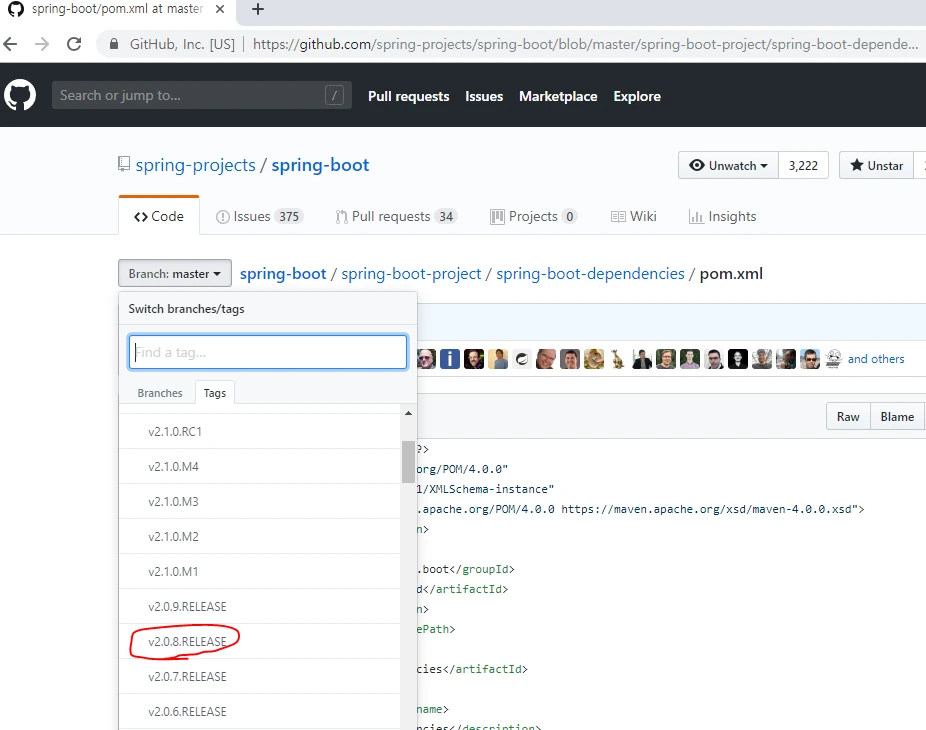Click the slash shortcut icon in search box

pyautogui.click(x=334, y=95)
